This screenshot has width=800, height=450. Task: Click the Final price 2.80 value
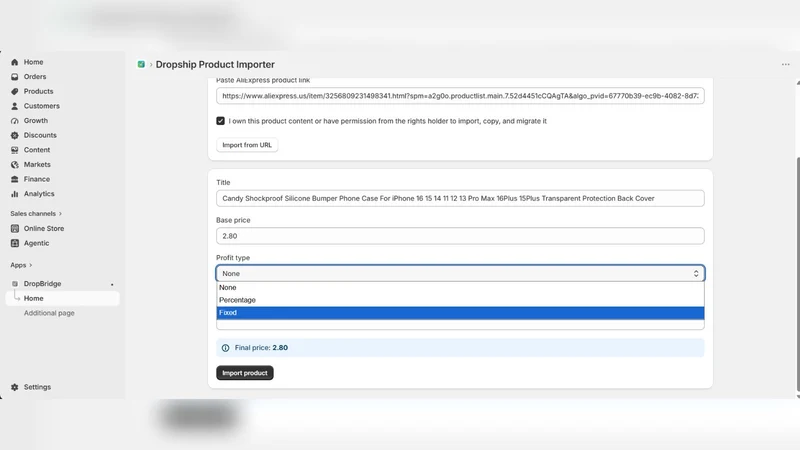click(x=280, y=348)
